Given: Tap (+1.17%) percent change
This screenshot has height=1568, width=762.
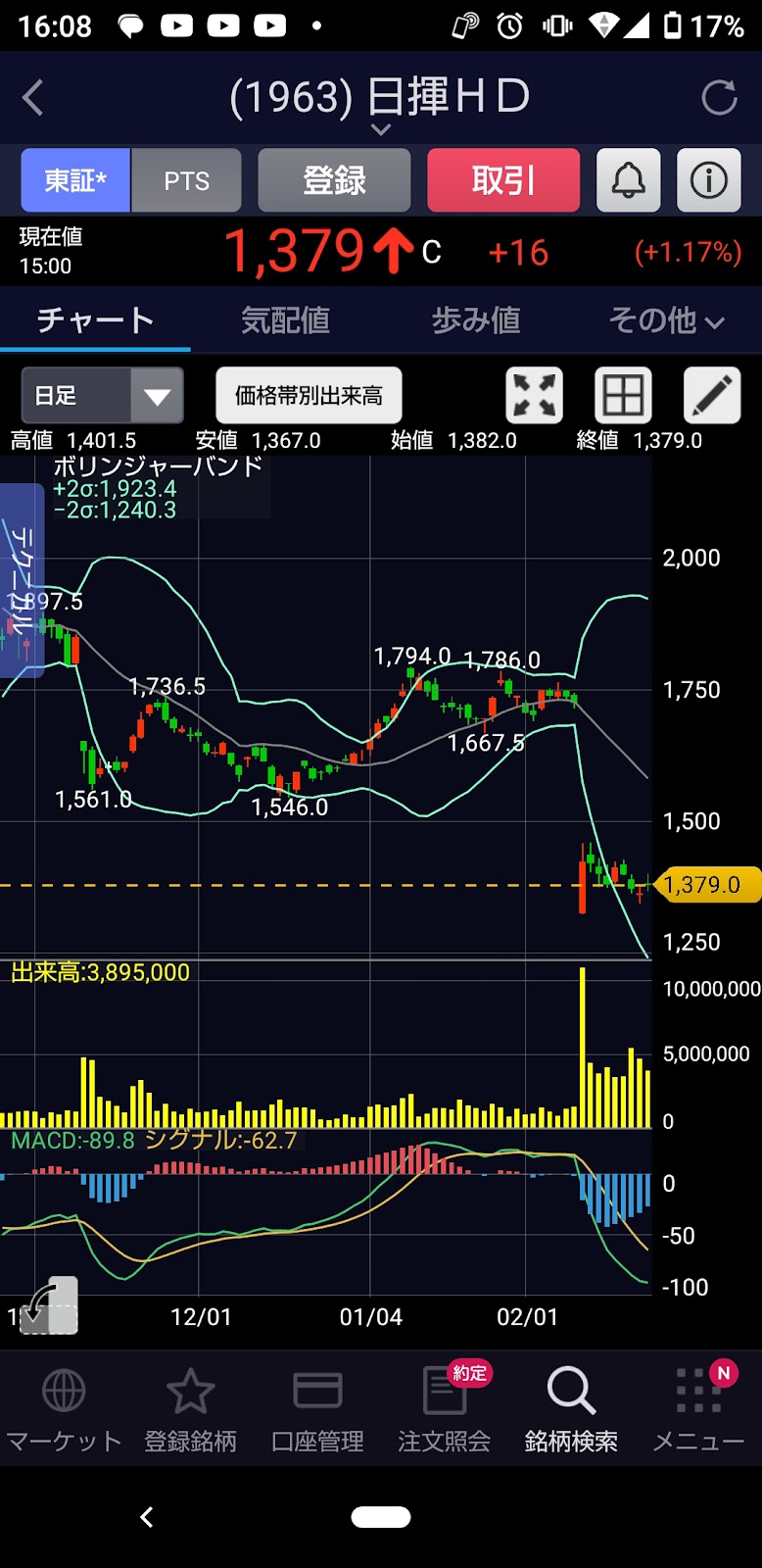Looking at the screenshot, I should click(x=689, y=253).
